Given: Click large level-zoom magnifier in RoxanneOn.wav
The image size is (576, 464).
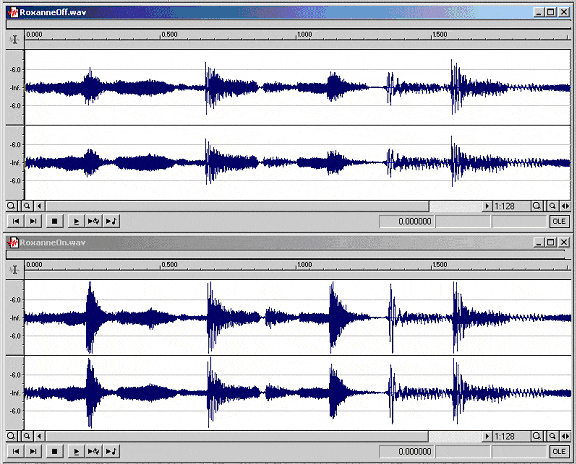Looking at the screenshot, I should tap(11, 436).
